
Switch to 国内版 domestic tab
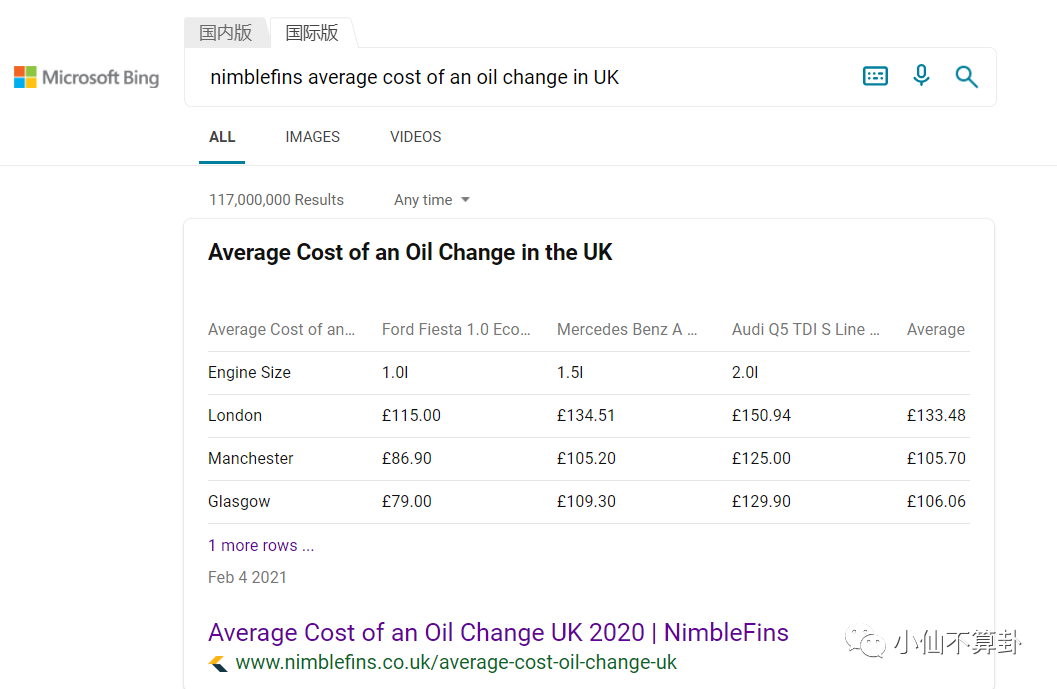(x=226, y=32)
